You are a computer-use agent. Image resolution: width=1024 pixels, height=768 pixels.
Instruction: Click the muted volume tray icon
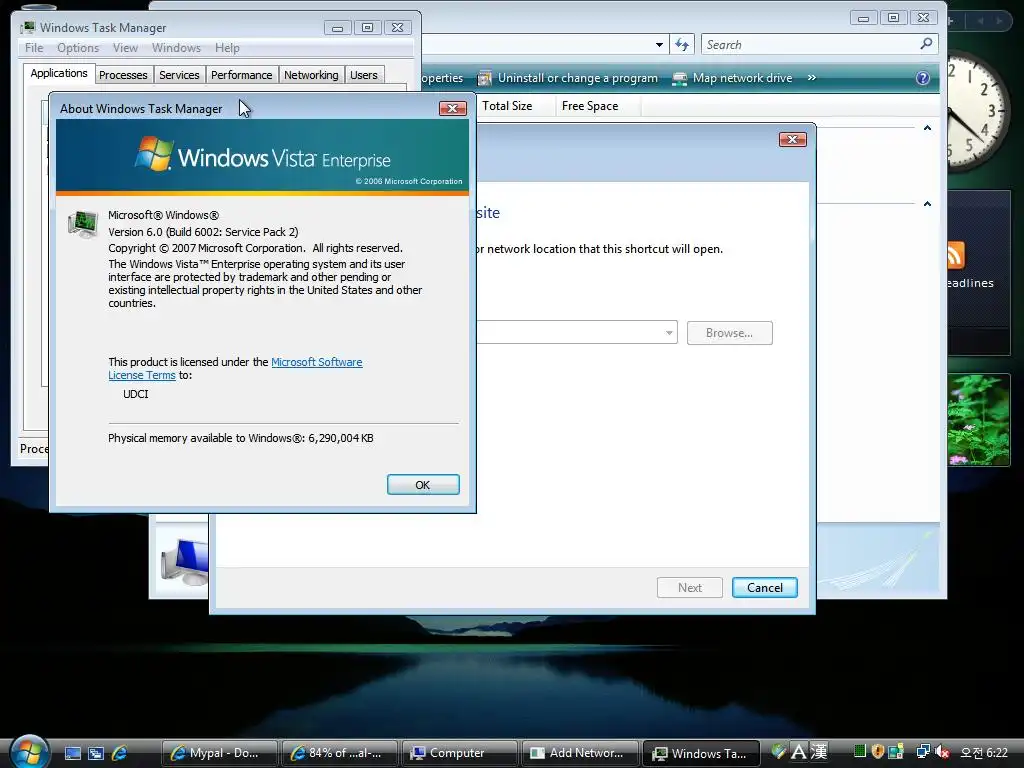942,752
